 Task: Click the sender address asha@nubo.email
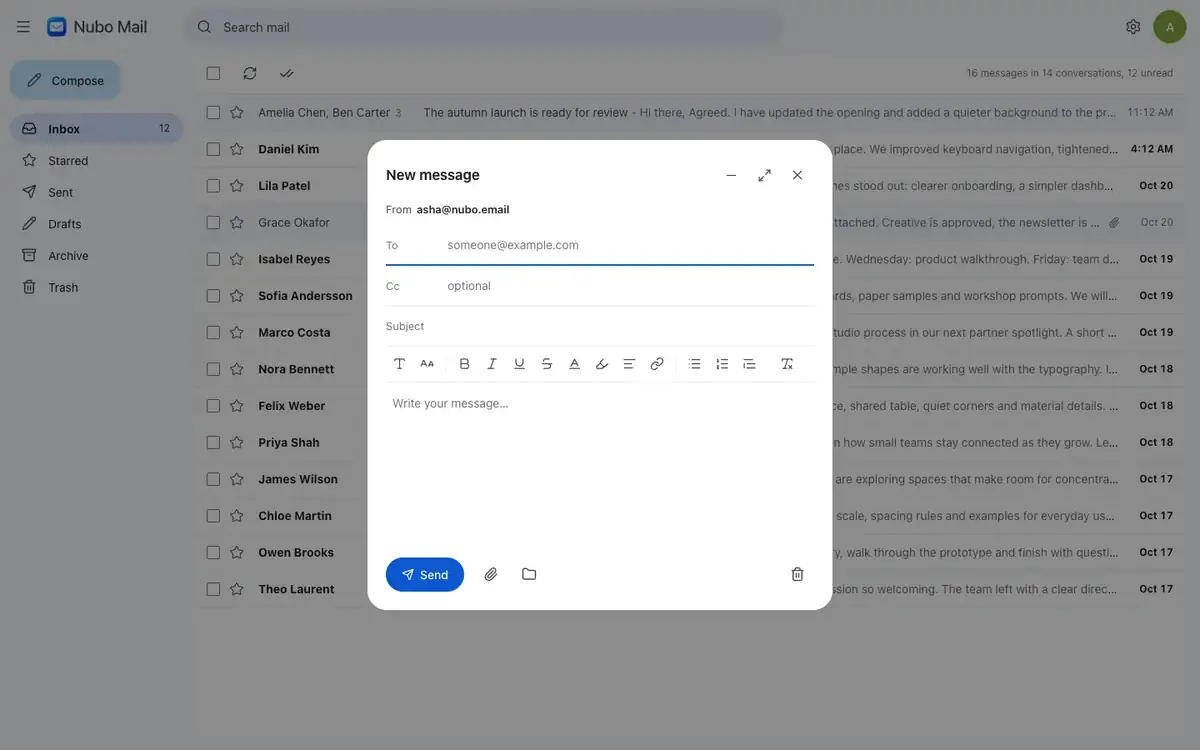pyautogui.click(x=463, y=210)
